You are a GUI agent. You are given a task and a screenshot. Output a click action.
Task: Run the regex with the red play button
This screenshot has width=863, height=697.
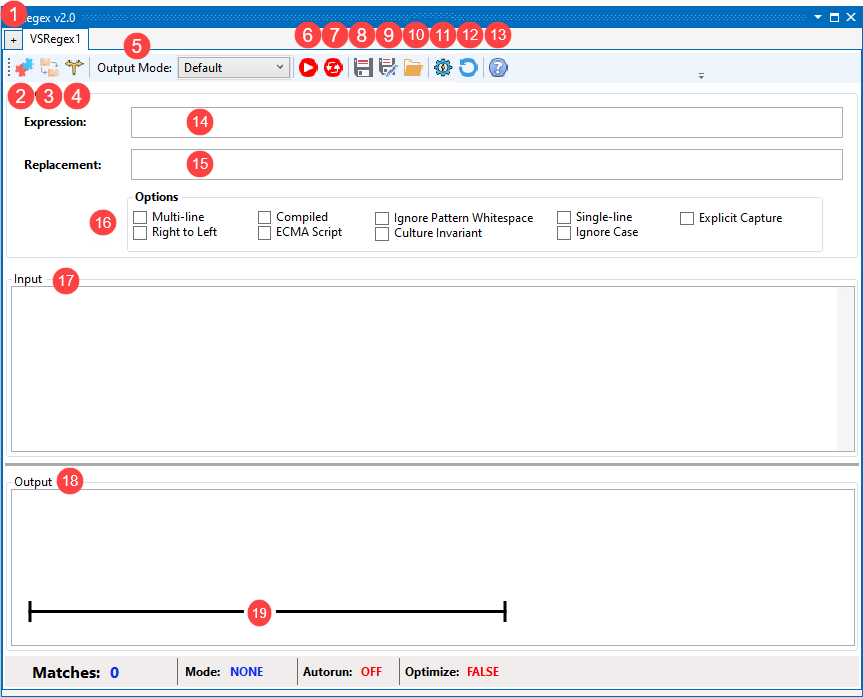pos(308,68)
